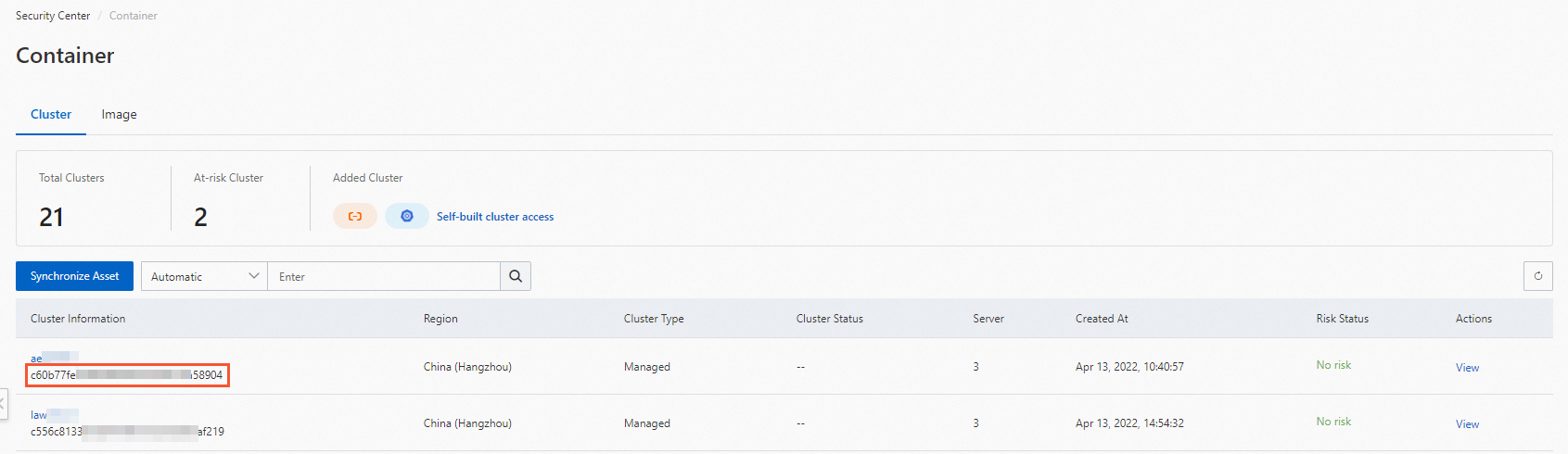1568x454 pixels.
Task: Click Apr 13, 2022, 10:40:57 timestamp
Action: point(1129,367)
